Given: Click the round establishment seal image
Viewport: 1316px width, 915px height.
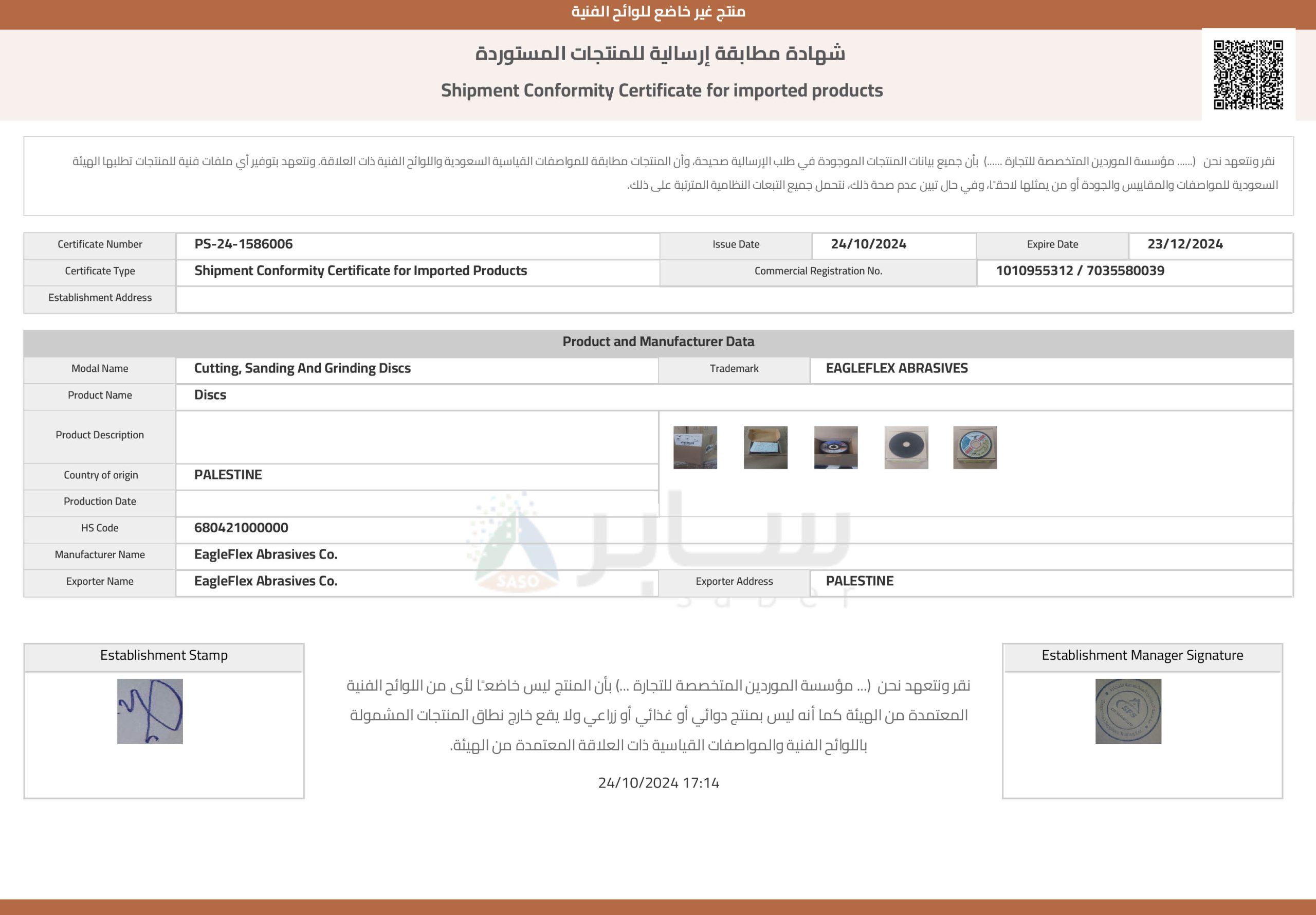Looking at the screenshot, I should (1128, 711).
